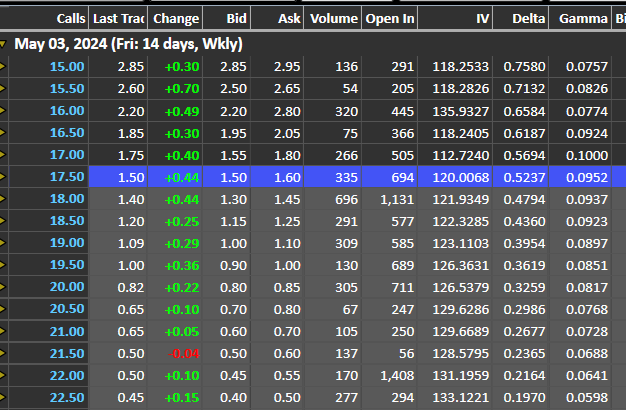Expand the 20.00 strike row arrow
This screenshot has height=410, width=626.
(3, 287)
